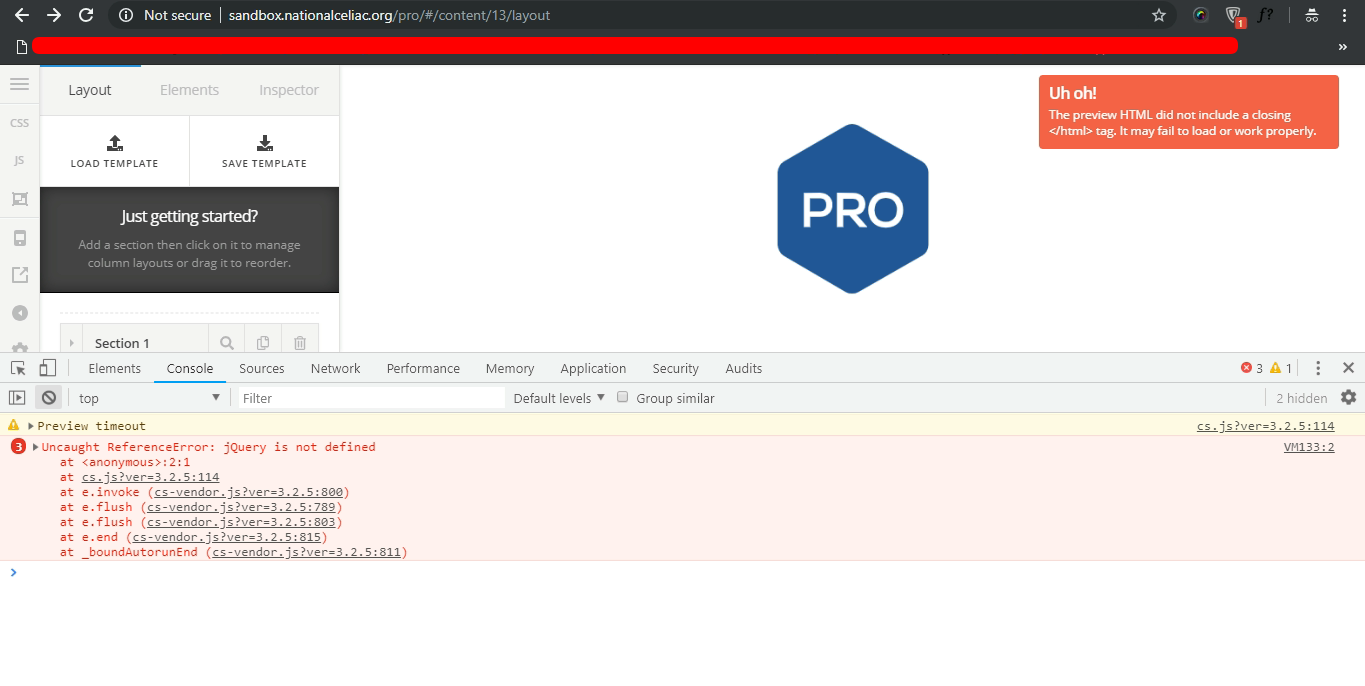Duplicate Section 1 using copy icon
The height and width of the screenshot is (686, 1365).
click(263, 343)
